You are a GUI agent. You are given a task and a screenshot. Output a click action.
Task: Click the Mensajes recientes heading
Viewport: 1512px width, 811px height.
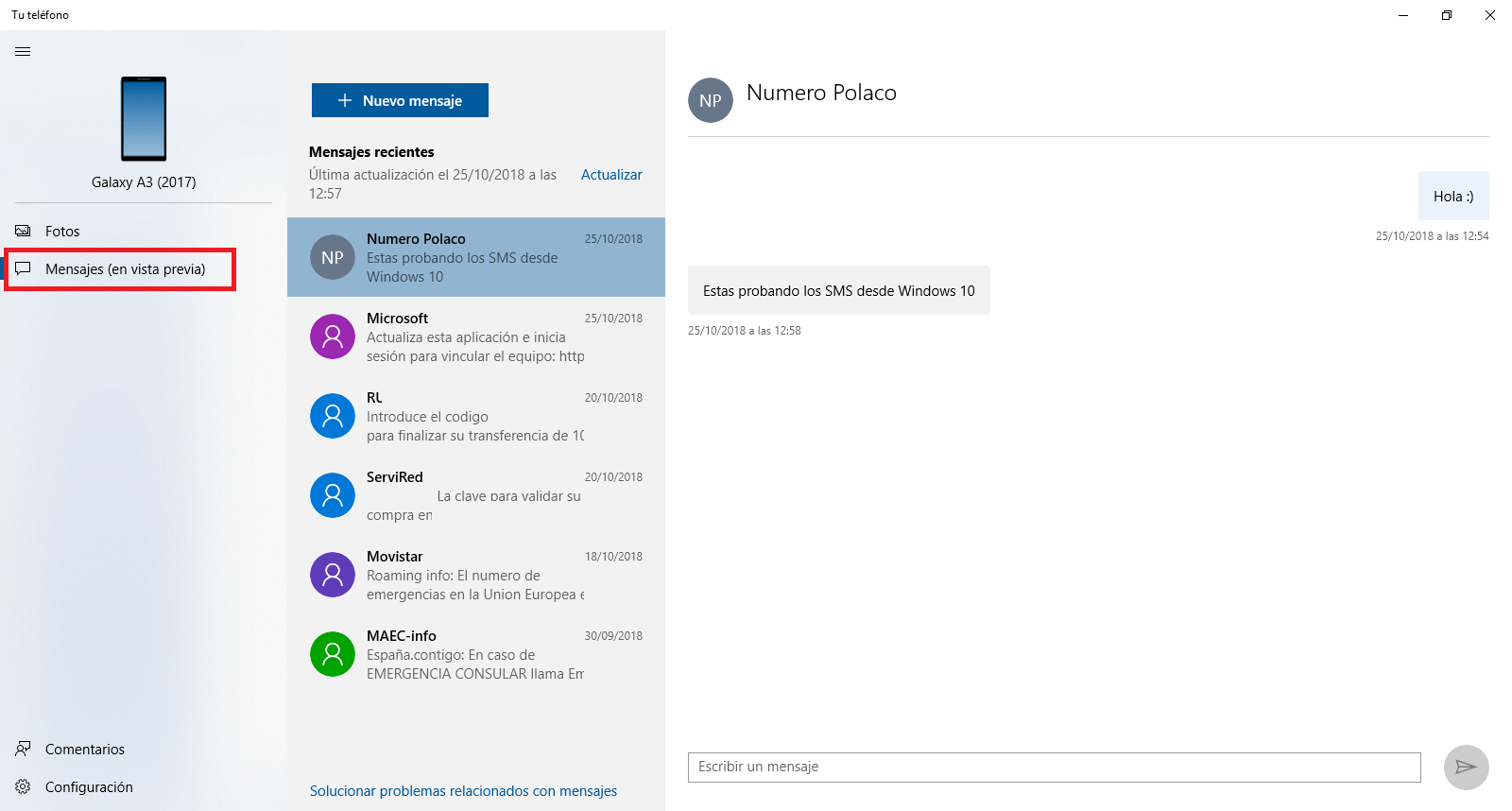(x=371, y=152)
